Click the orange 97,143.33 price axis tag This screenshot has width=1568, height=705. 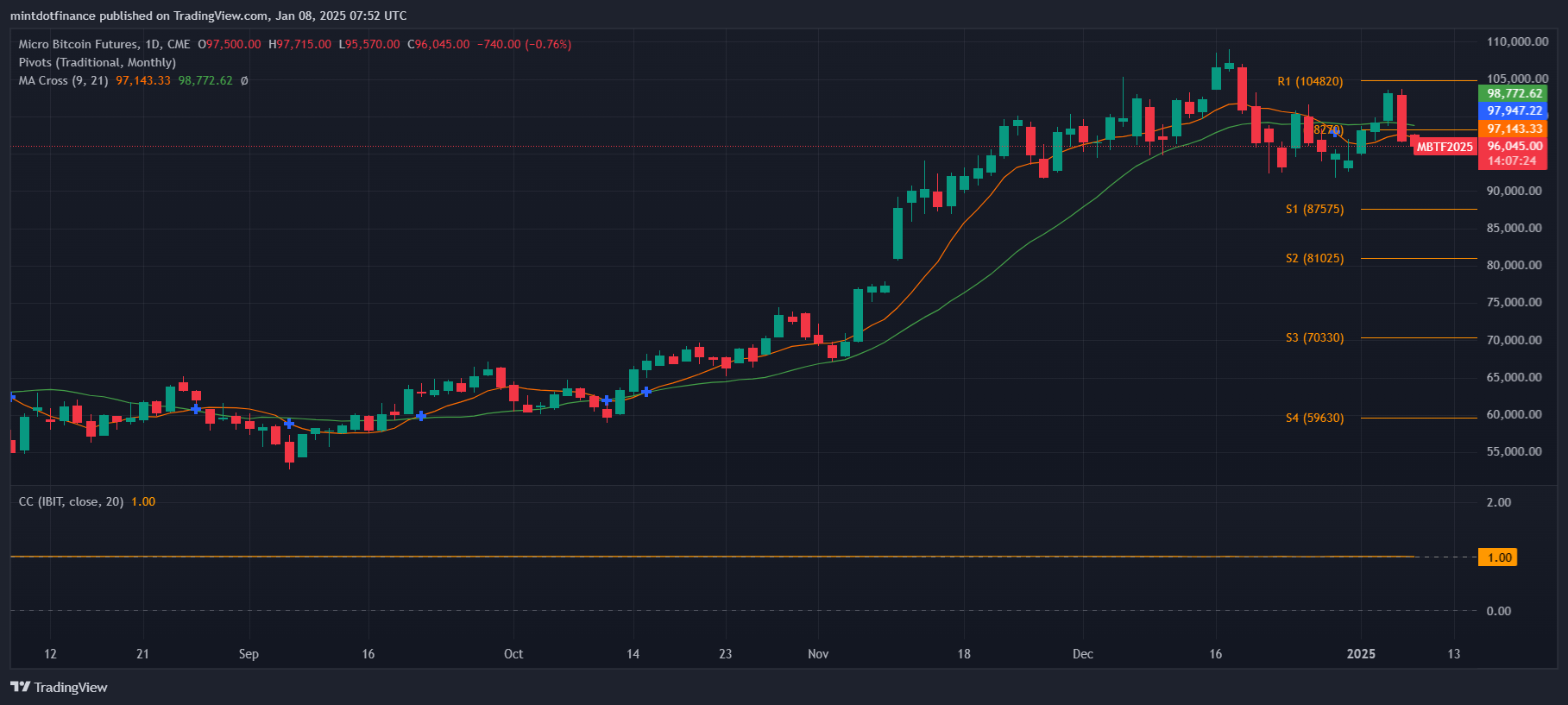tap(1514, 129)
